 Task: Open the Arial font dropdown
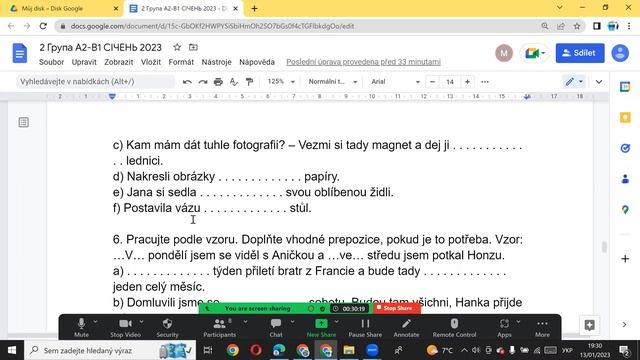click(x=395, y=82)
